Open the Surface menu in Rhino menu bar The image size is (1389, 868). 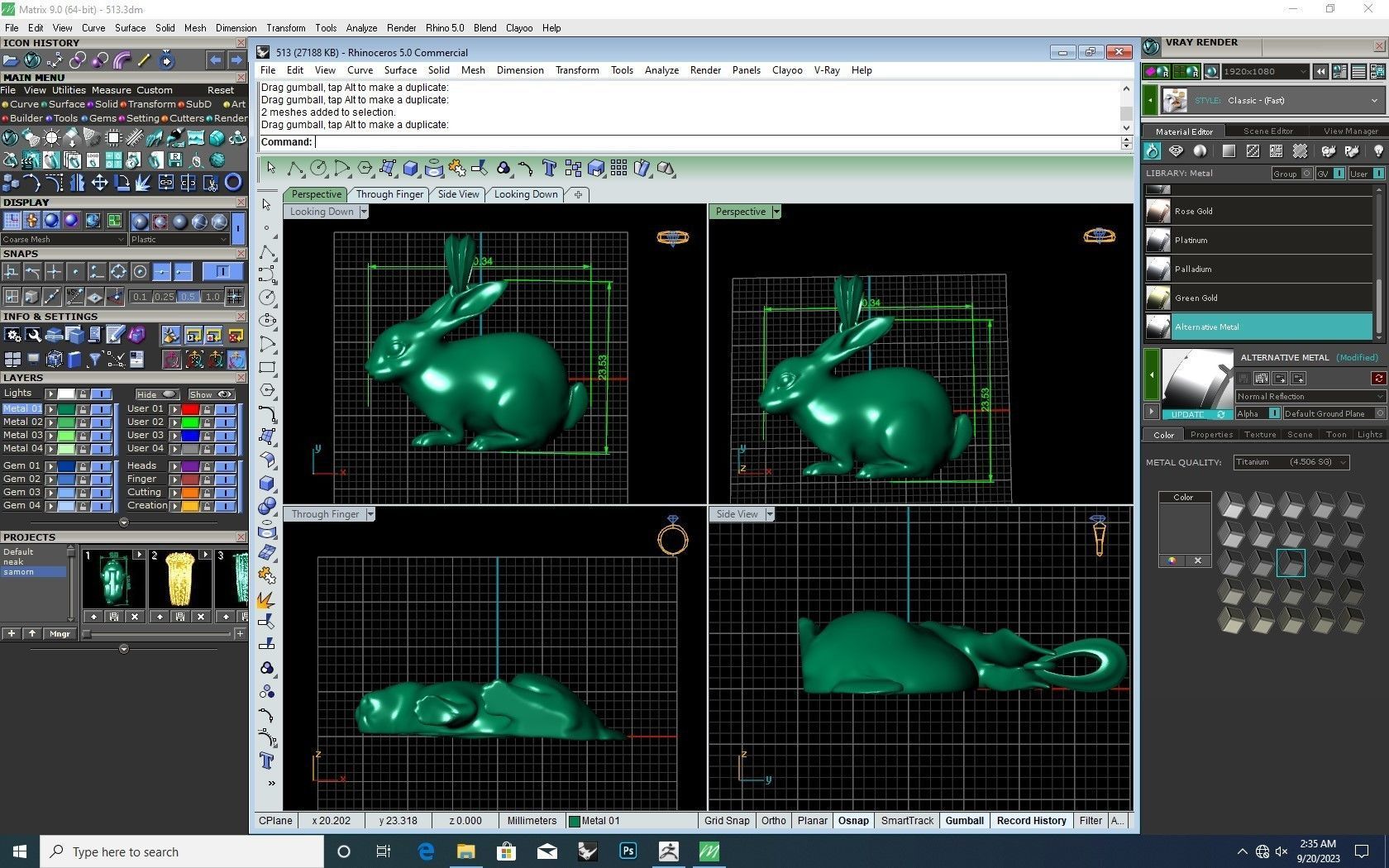400,70
